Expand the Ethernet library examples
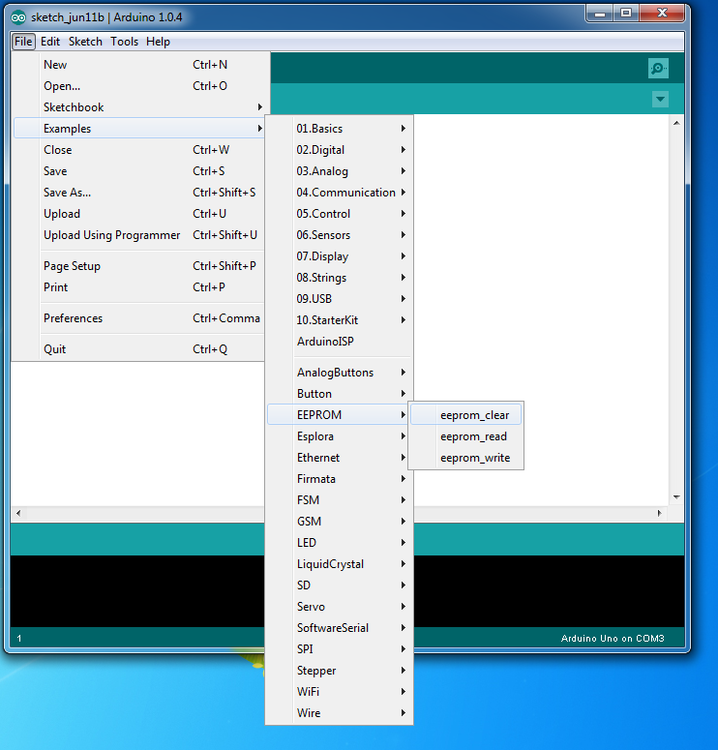 pos(339,457)
